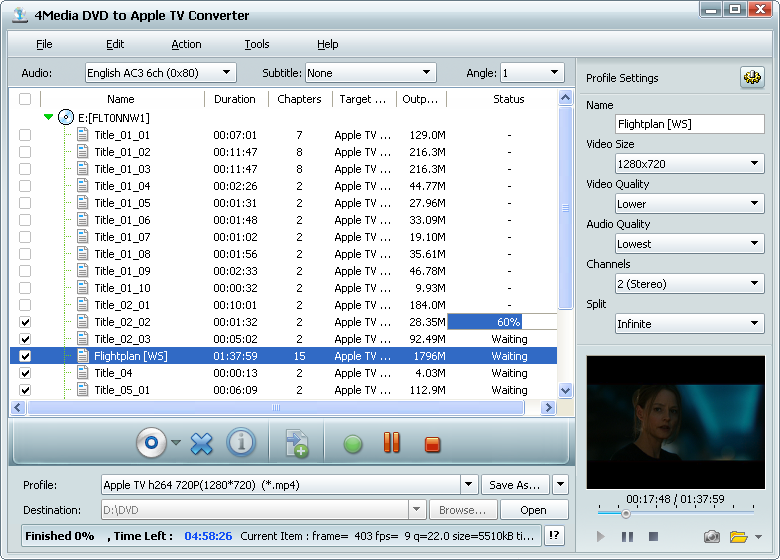The width and height of the screenshot is (780, 560).
Task: Click the file icon for Title_02_02
Action: (x=83, y=322)
